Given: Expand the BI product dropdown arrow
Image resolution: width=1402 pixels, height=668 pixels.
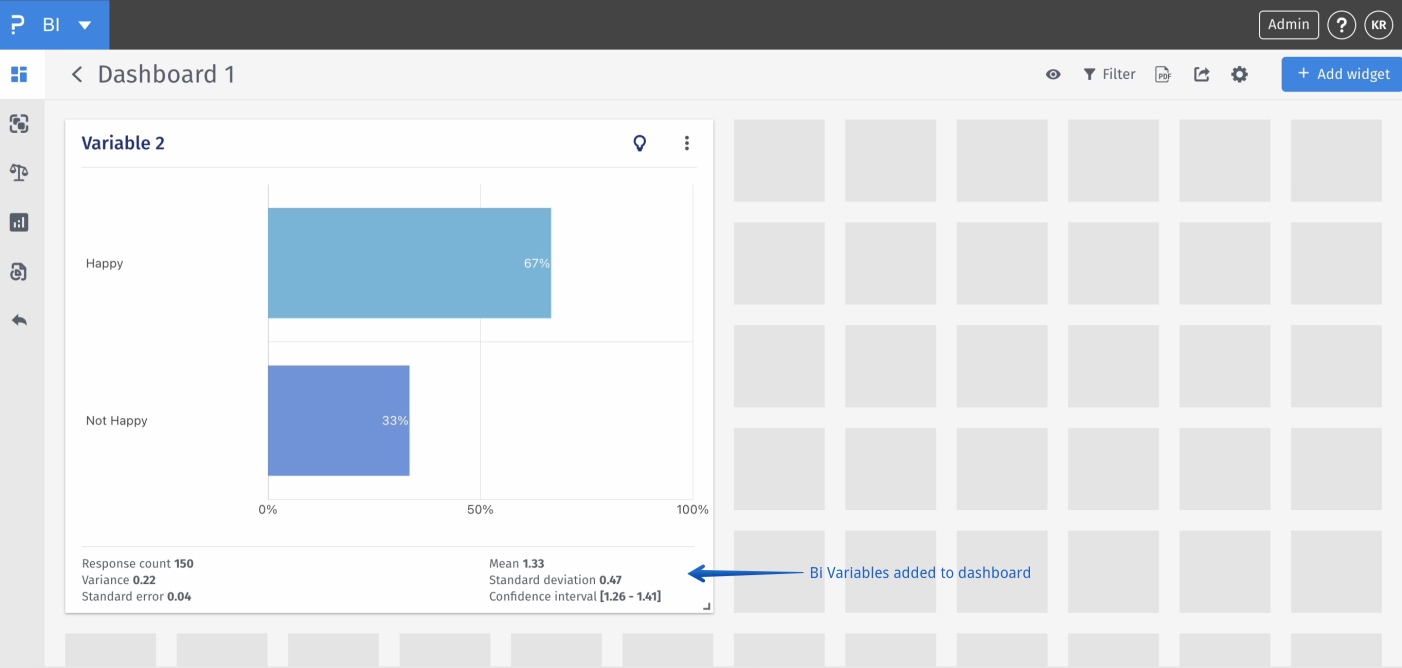Looking at the screenshot, I should pos(85,25).
